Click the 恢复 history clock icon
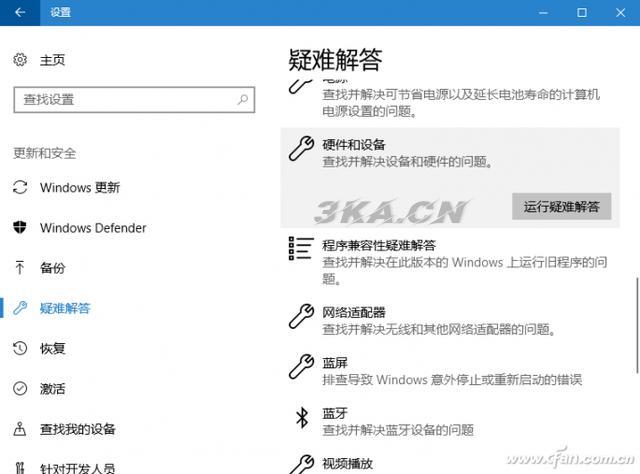640x474 pixels. coord(20,348)
